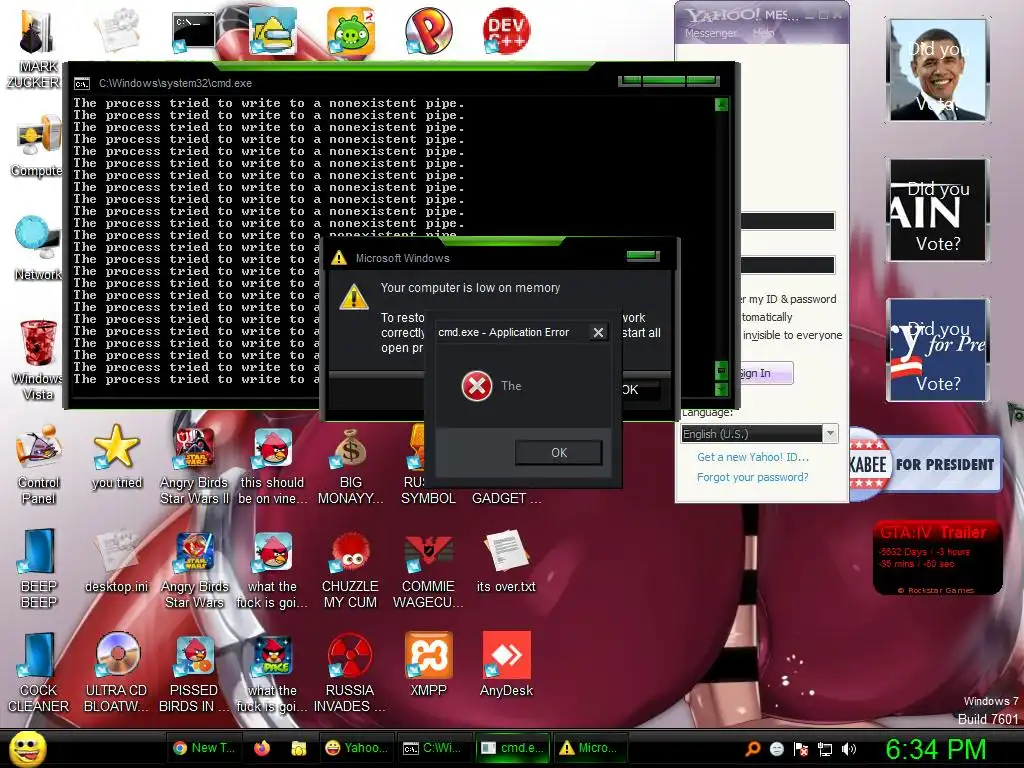Close the cmd.exe Application Error dialog
This screenshot has height=768, width=1024.
(x=598, y=332)
